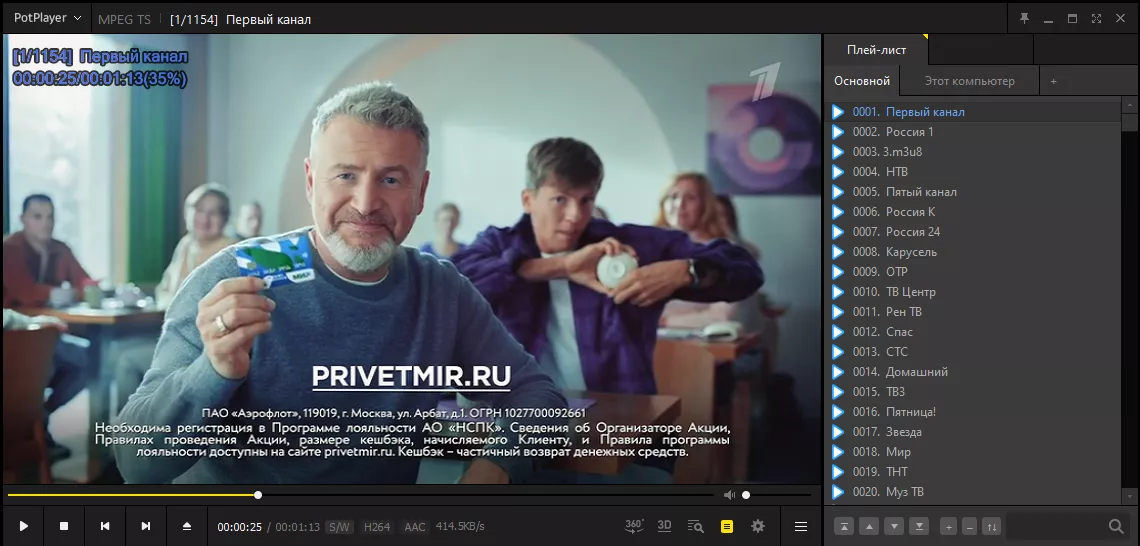Select playlist entry 0017. Звезда
1140x546 pixels.
tap(974, 432)
